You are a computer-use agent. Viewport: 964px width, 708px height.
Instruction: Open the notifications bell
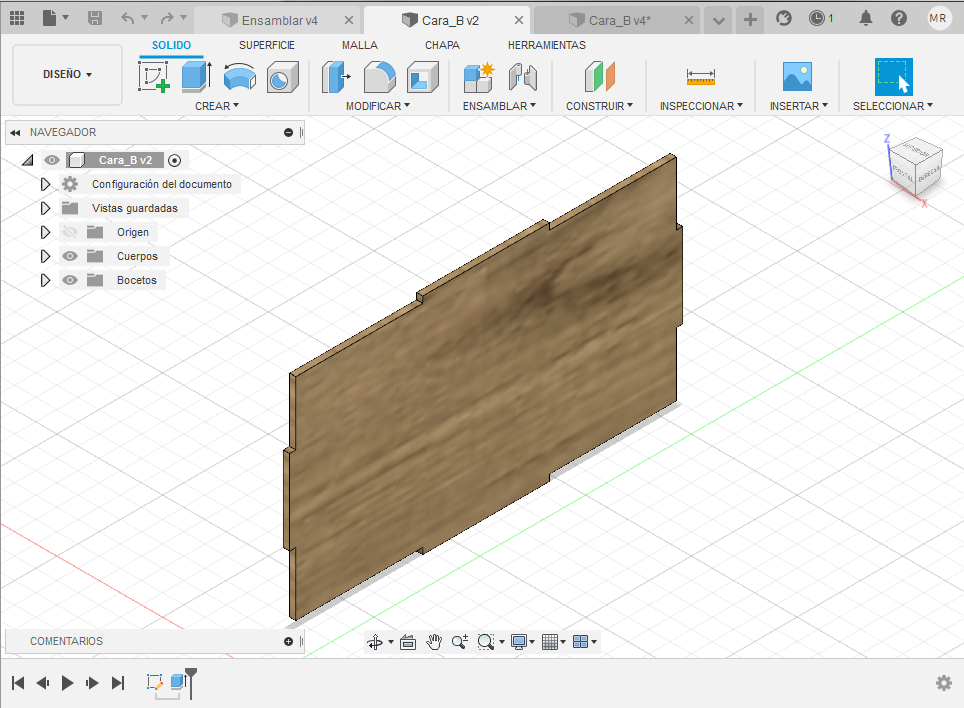point(866,18)
